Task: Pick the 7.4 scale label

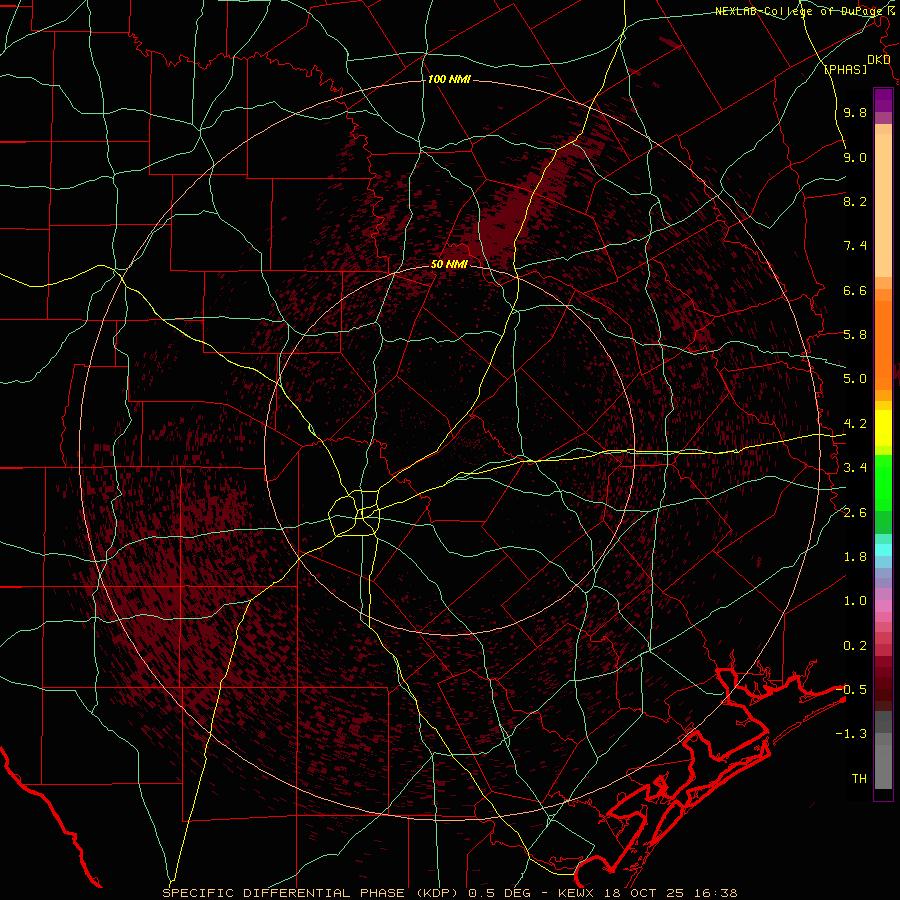Action: [x=855, y=246]
